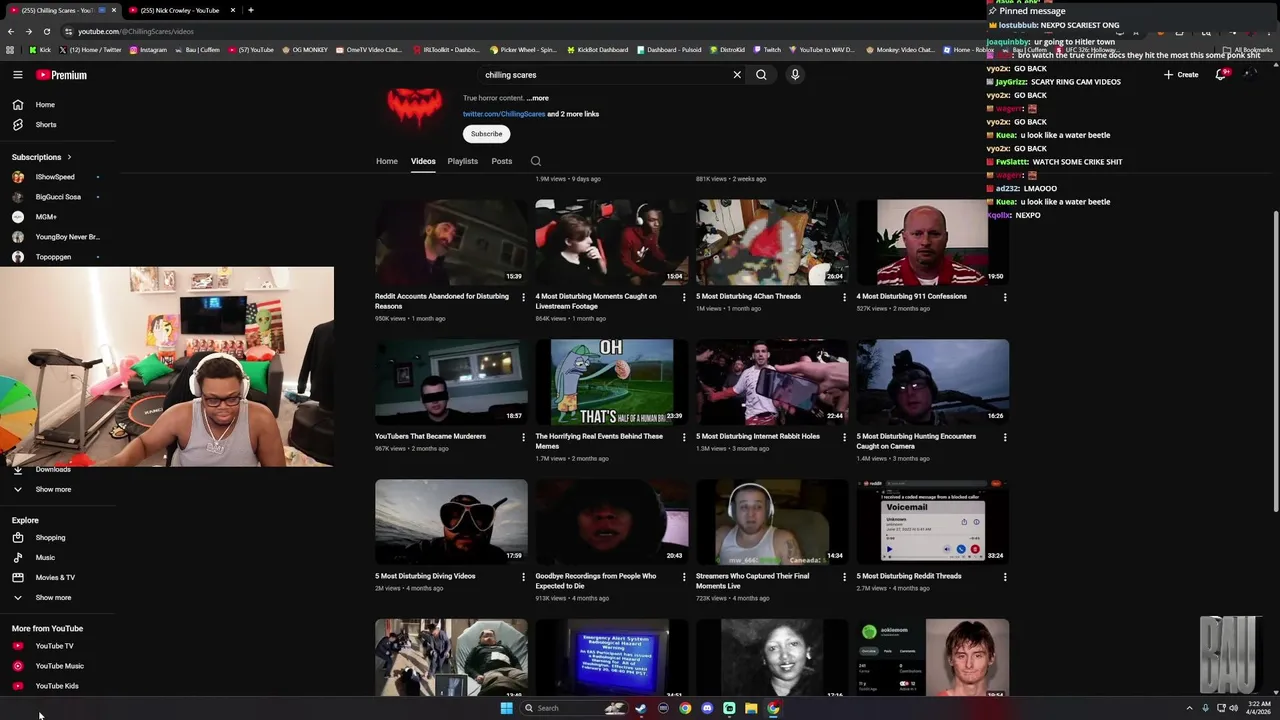
Task: Click the Create button
Action: pyautogui.click(x=1181, y=75)
